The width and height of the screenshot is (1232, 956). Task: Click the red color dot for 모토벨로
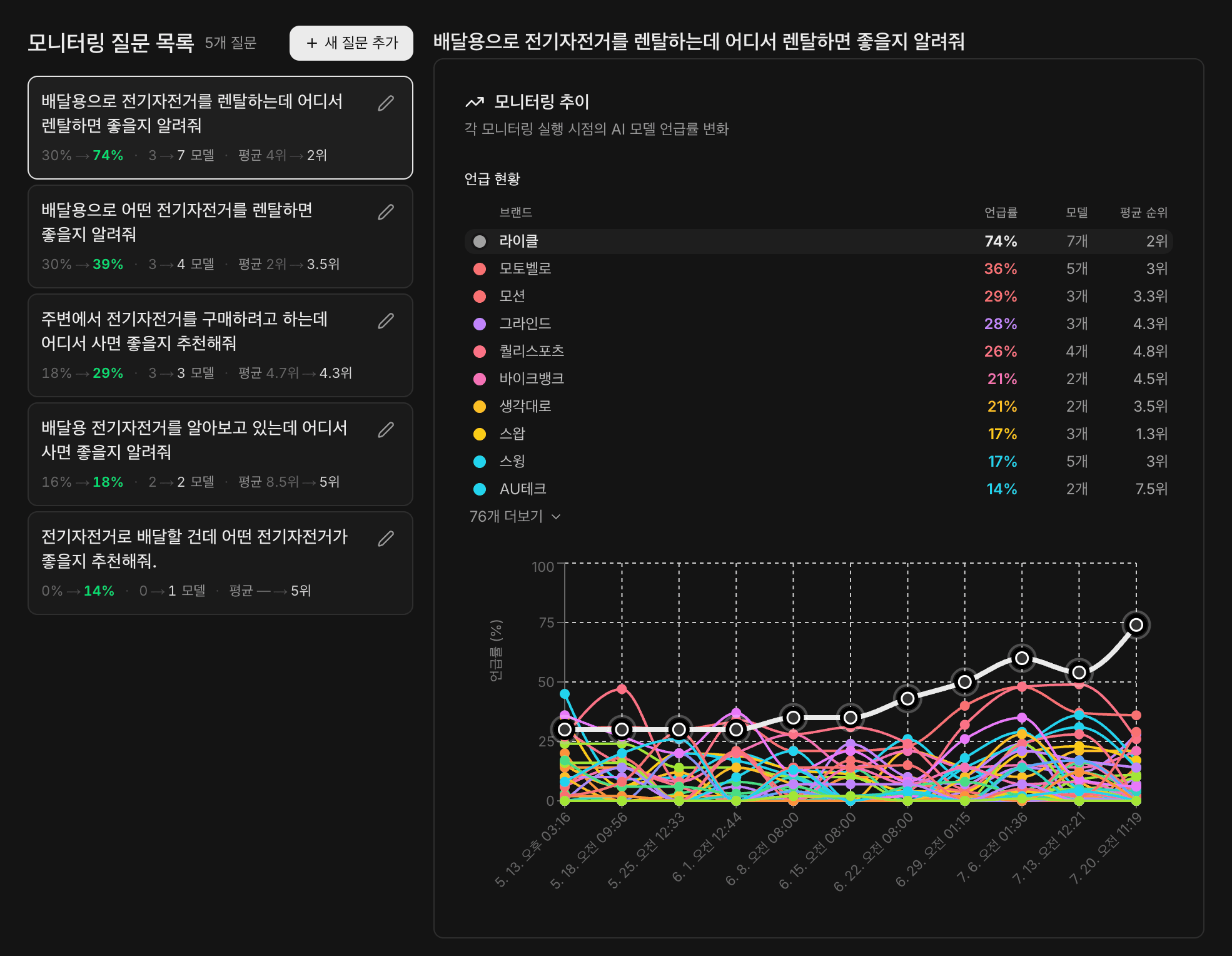[480, 269]
